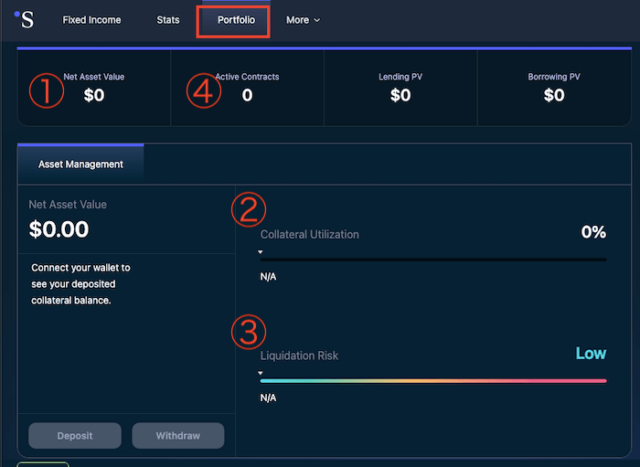Click the Collateral Utilization progress bar
This screenshot has width=640, height=467.
(x=433, y=259)
